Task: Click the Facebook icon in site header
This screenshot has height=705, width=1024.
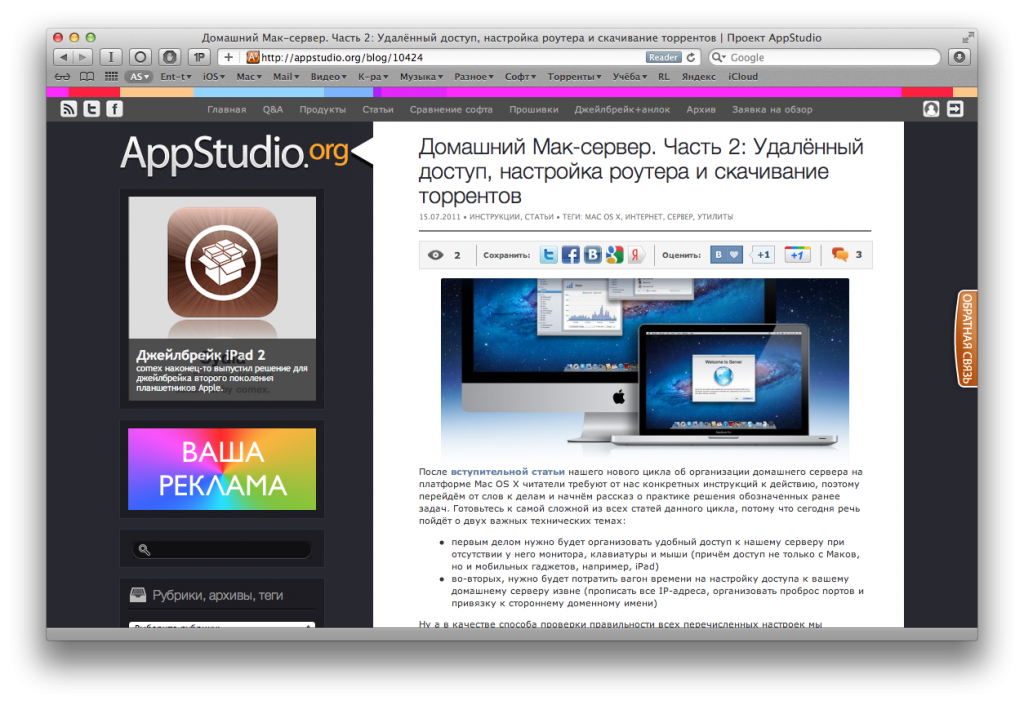Action: click(115, 109)
